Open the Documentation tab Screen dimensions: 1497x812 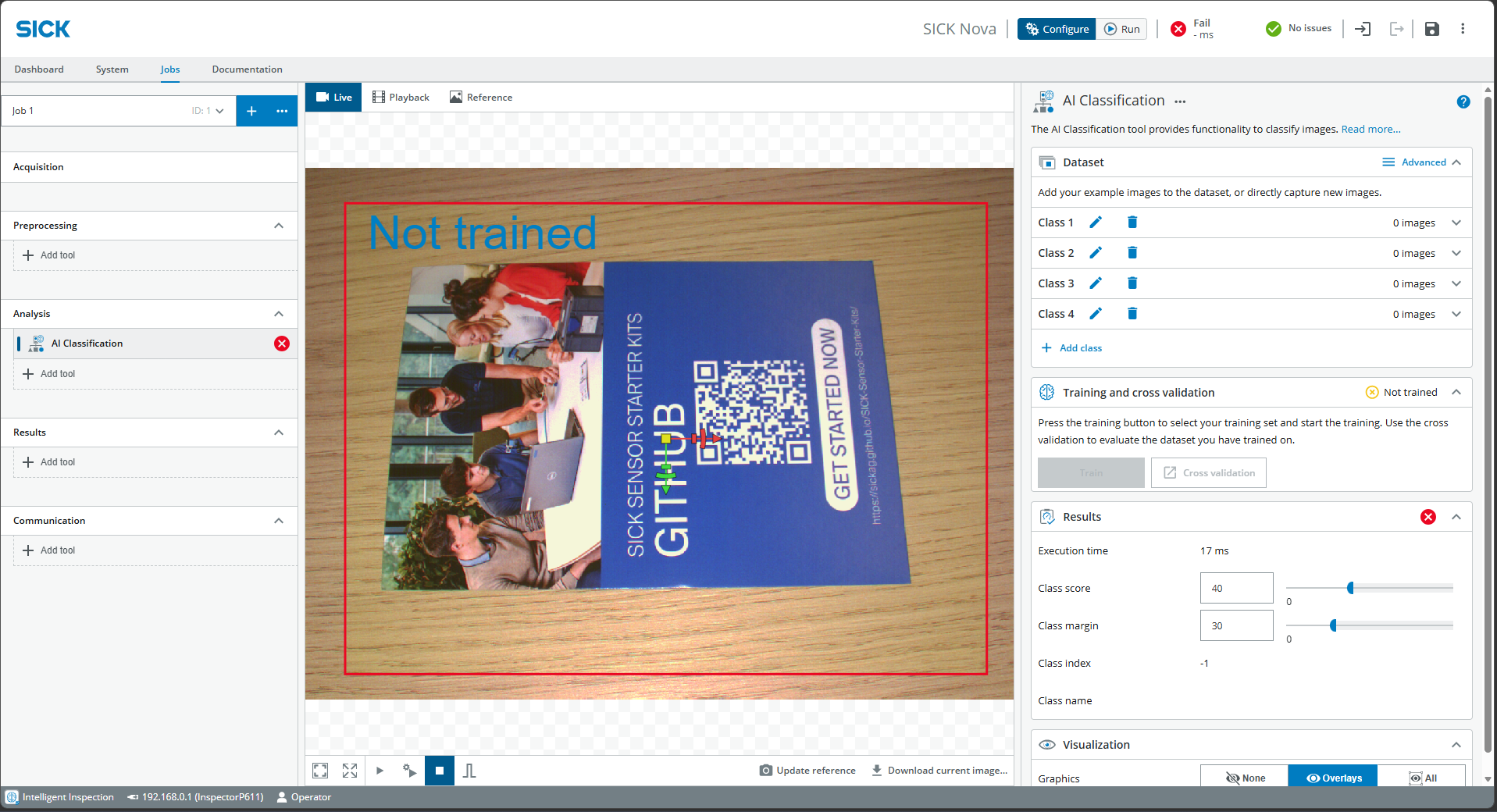(248, 69)
